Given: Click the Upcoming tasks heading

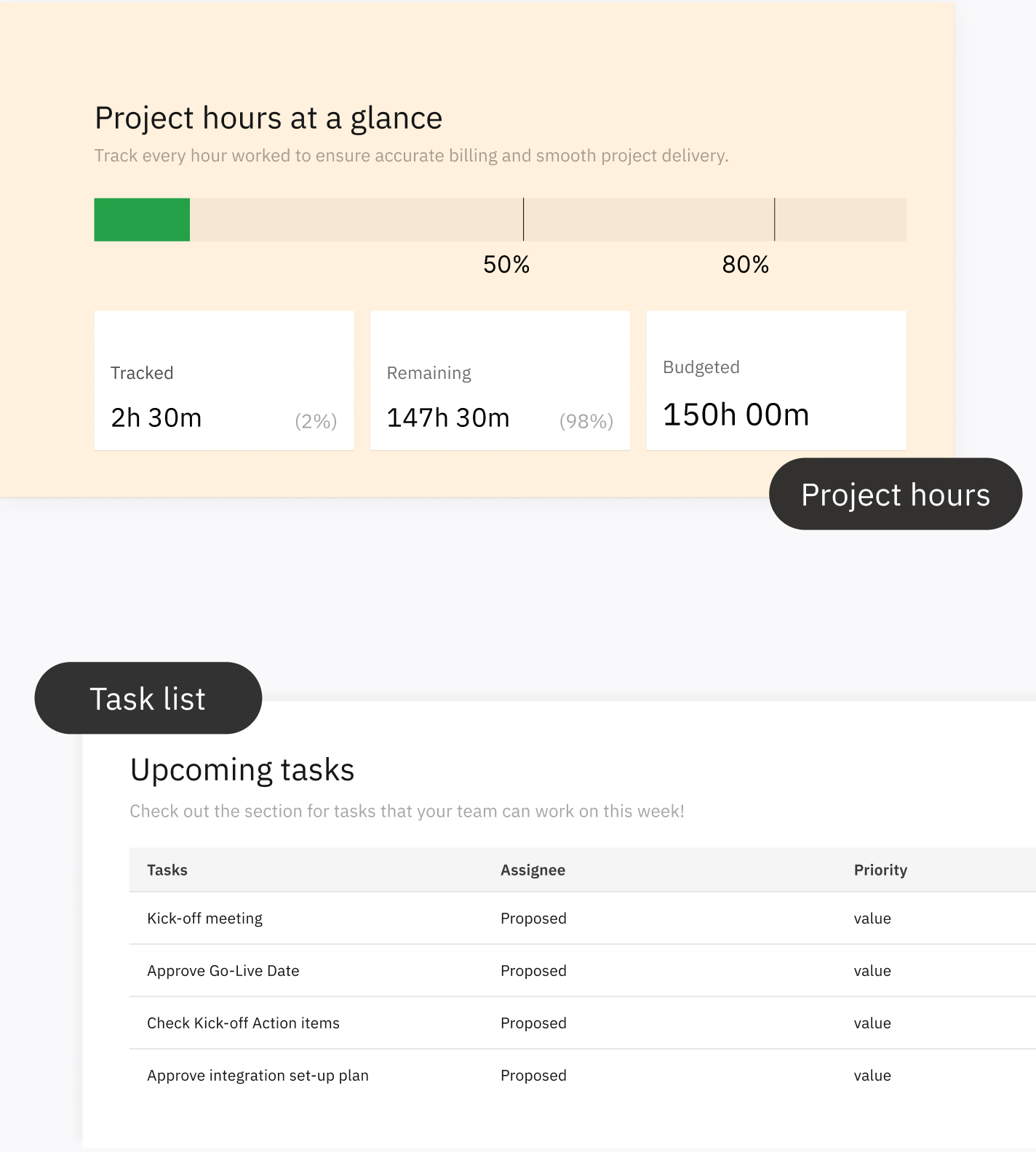Looking at the screenshot, I should click(242, 770).
